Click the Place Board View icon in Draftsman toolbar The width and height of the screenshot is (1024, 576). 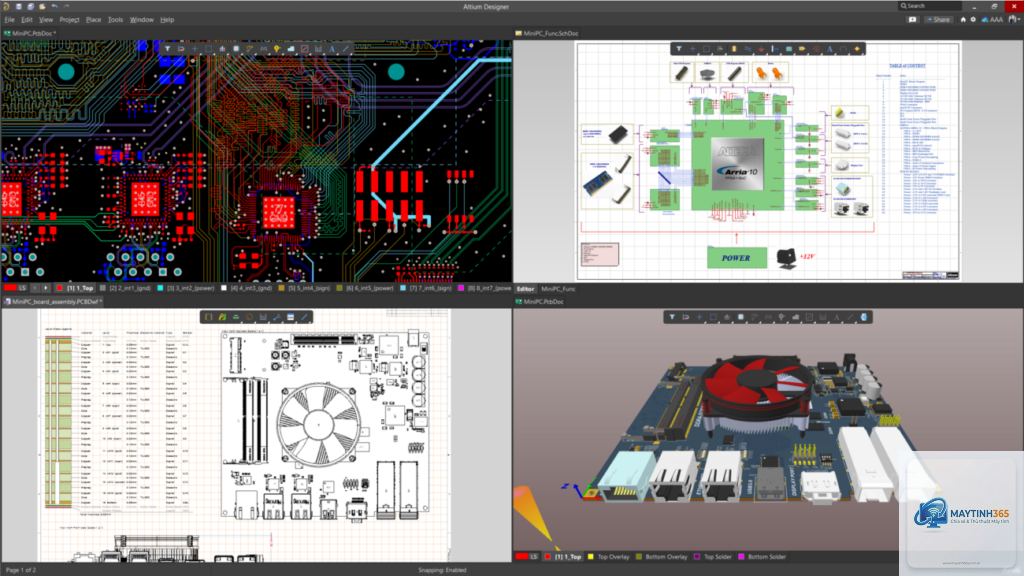208,317
